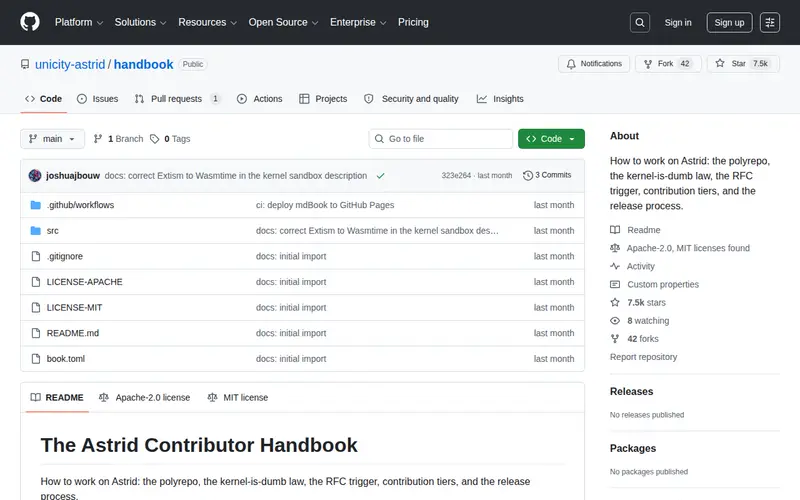This screenshot has width=800, height=500.
Task: Open the GitHub homepage logo
Action: click(30, 22)
